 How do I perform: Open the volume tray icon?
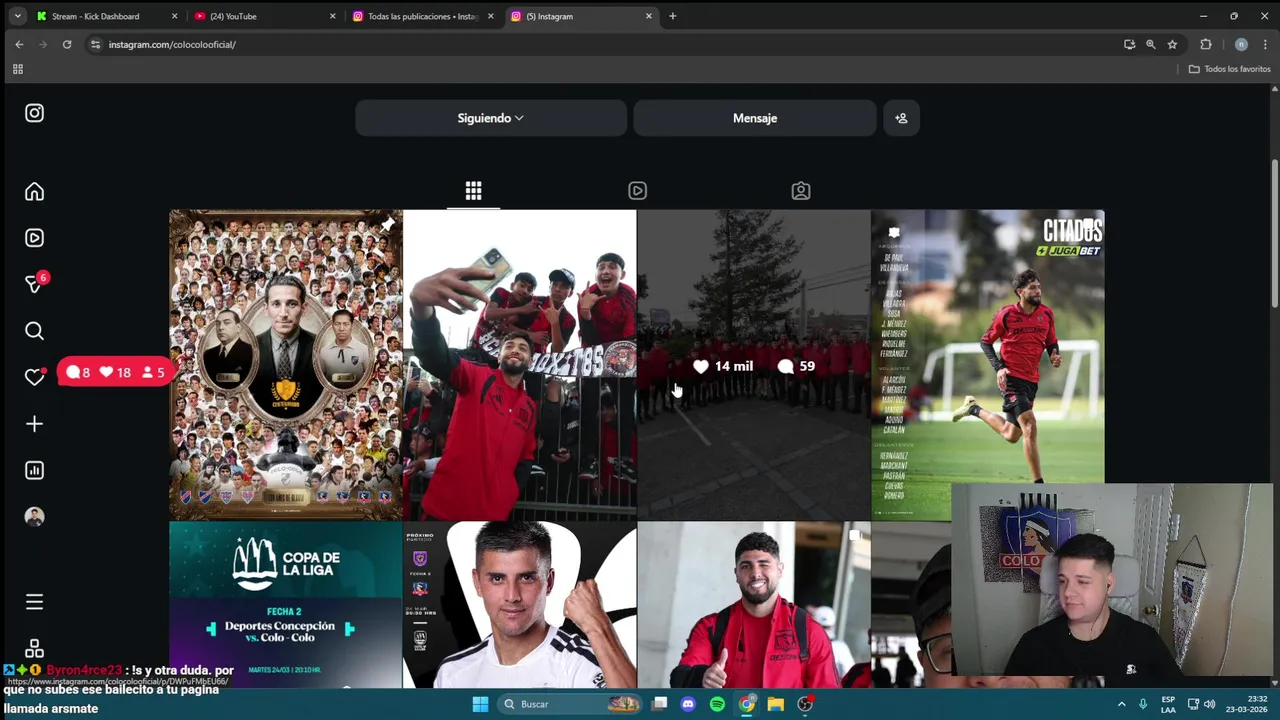(x=1209, y=704)
